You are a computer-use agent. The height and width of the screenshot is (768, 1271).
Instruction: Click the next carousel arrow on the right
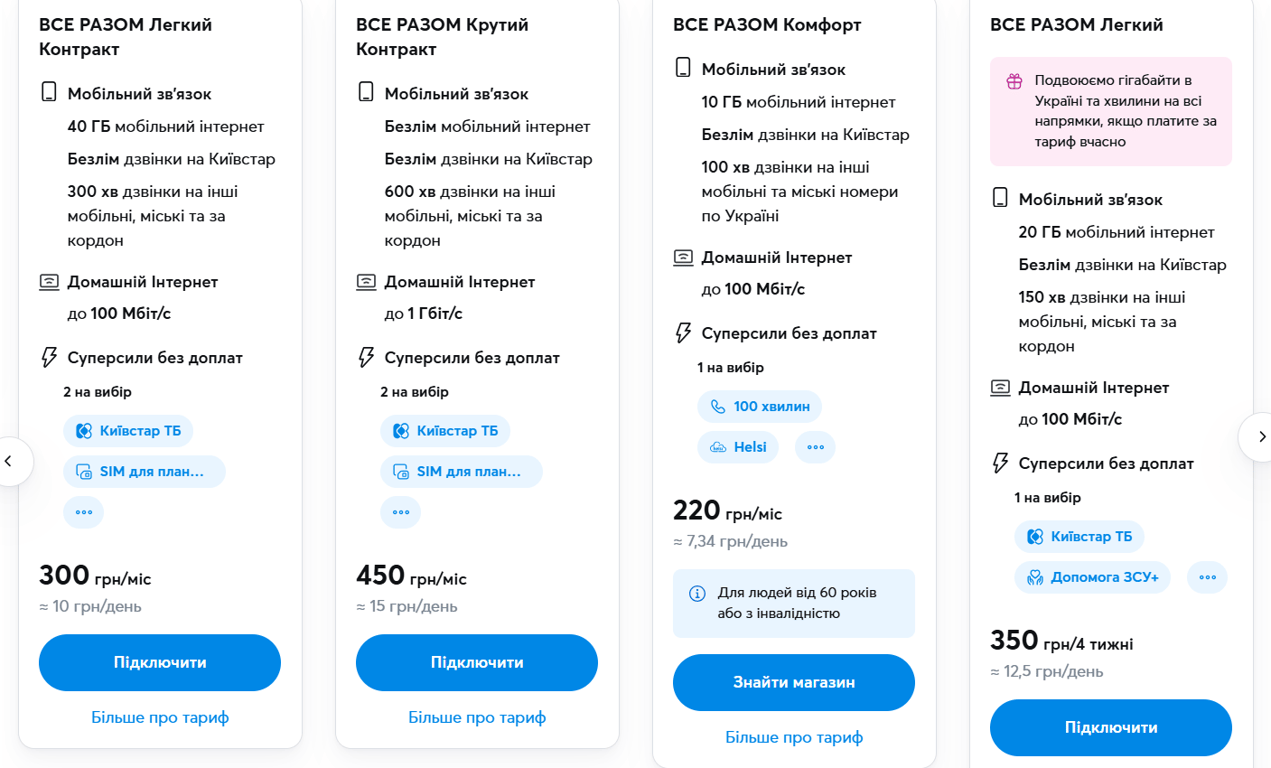click(x=1260, y=436)
